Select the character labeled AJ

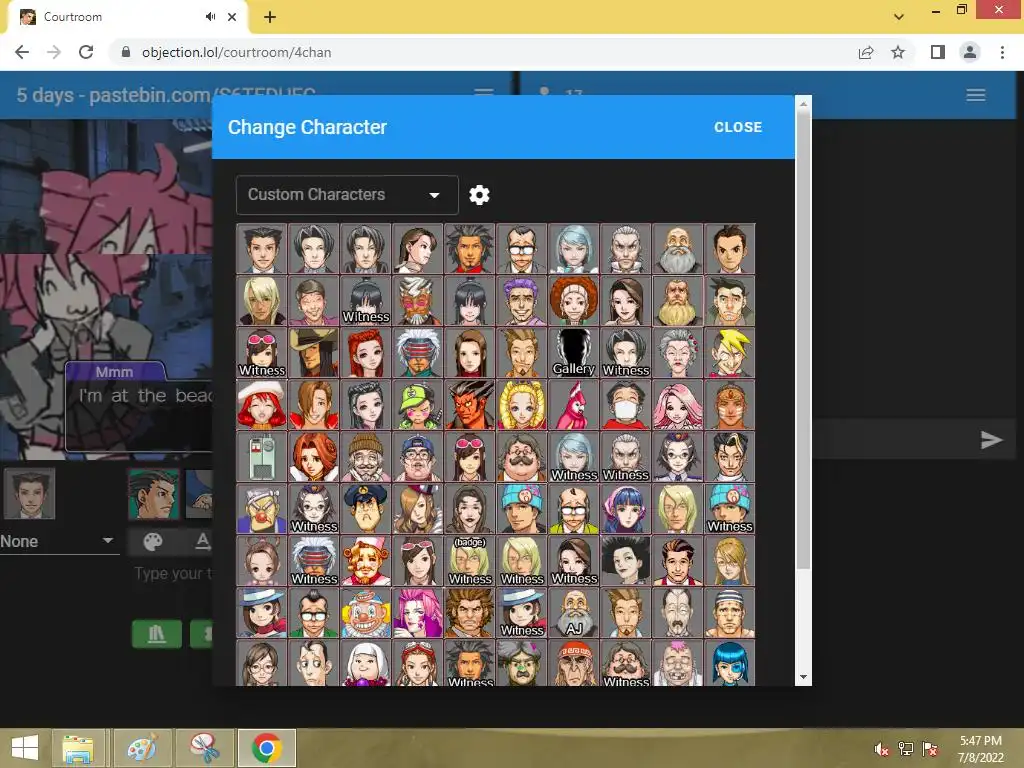(x=573, y=613)
